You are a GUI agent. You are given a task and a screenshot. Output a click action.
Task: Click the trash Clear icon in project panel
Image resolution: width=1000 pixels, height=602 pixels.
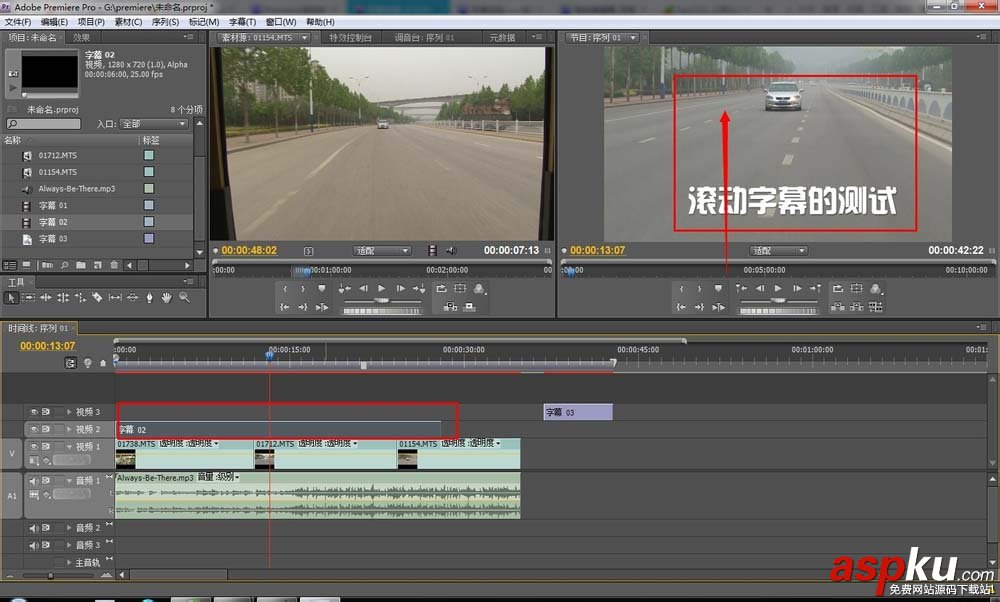[x=114, y=265]
